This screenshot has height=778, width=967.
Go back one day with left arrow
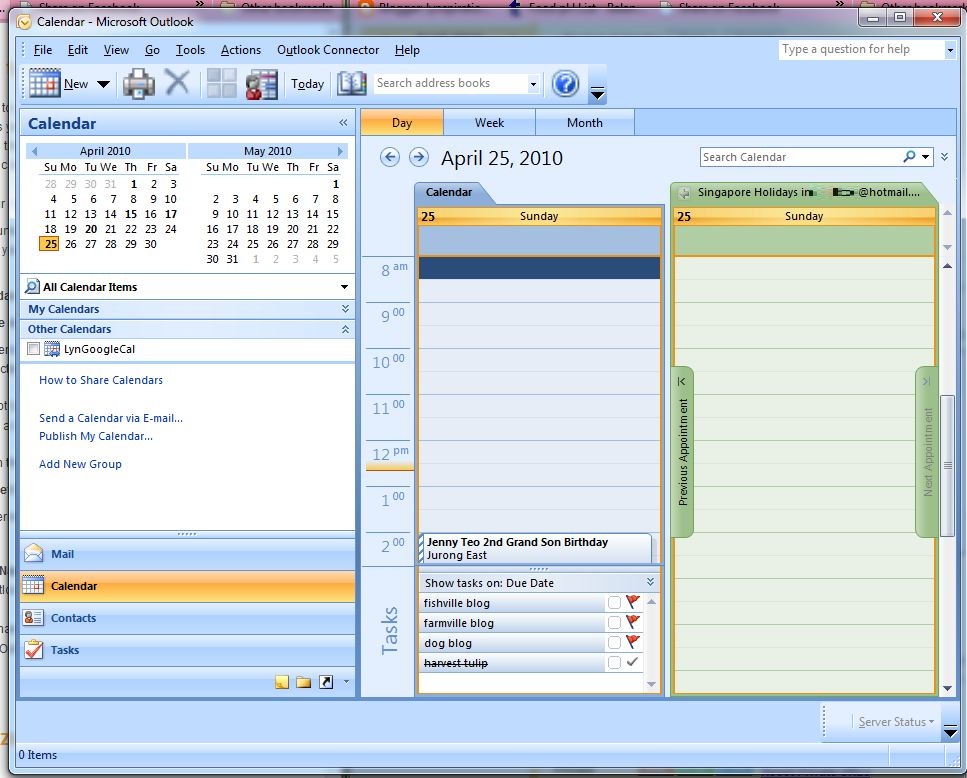tap(390, 157)
